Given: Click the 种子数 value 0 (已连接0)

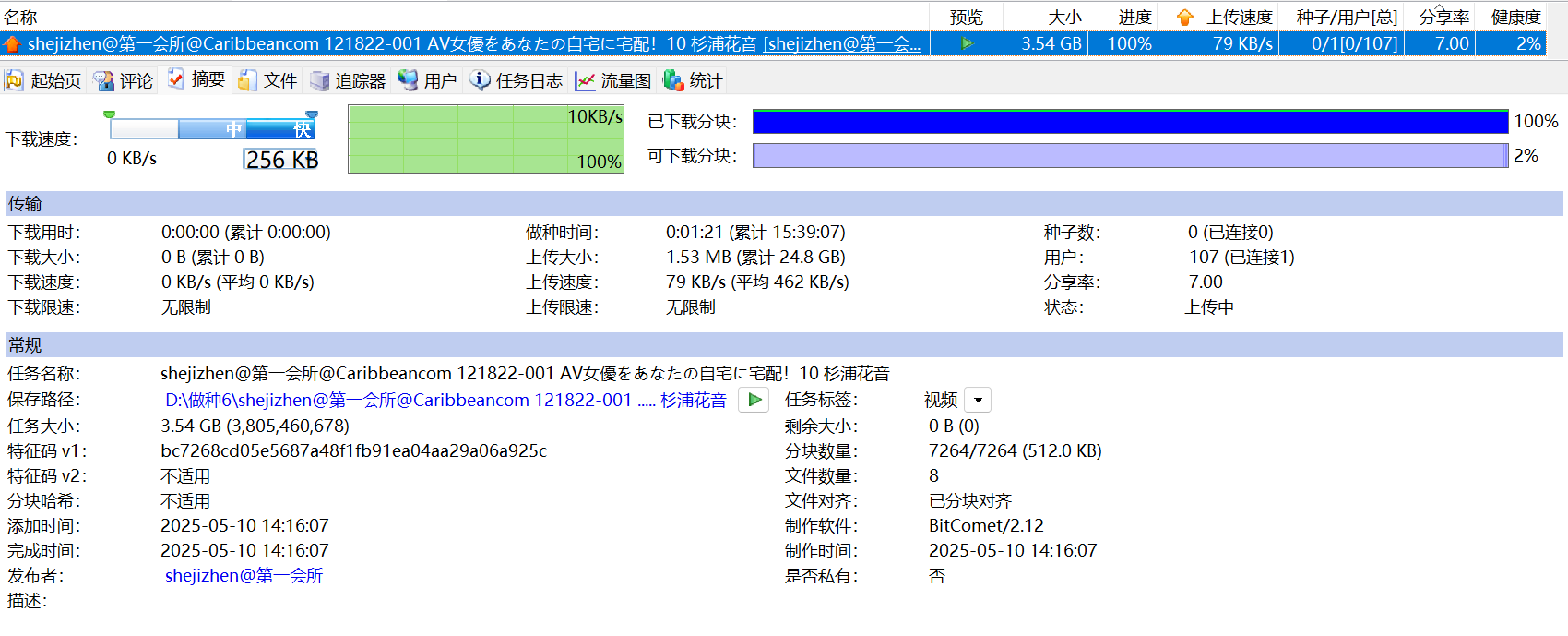Looking at the screenshot, I should coord(1230,233).
